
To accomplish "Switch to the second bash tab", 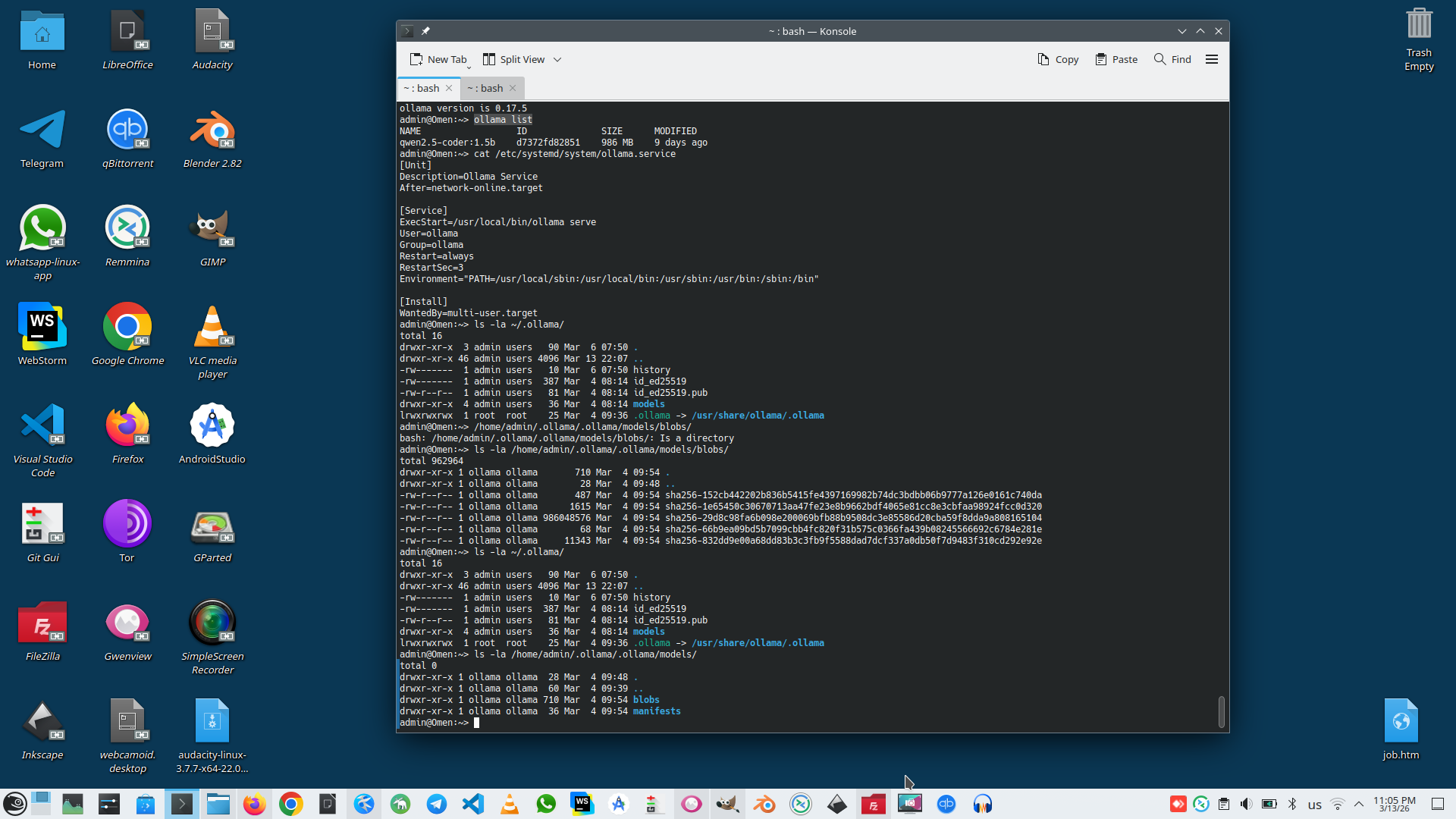I will pyautogui.click(x=485, y=88).
